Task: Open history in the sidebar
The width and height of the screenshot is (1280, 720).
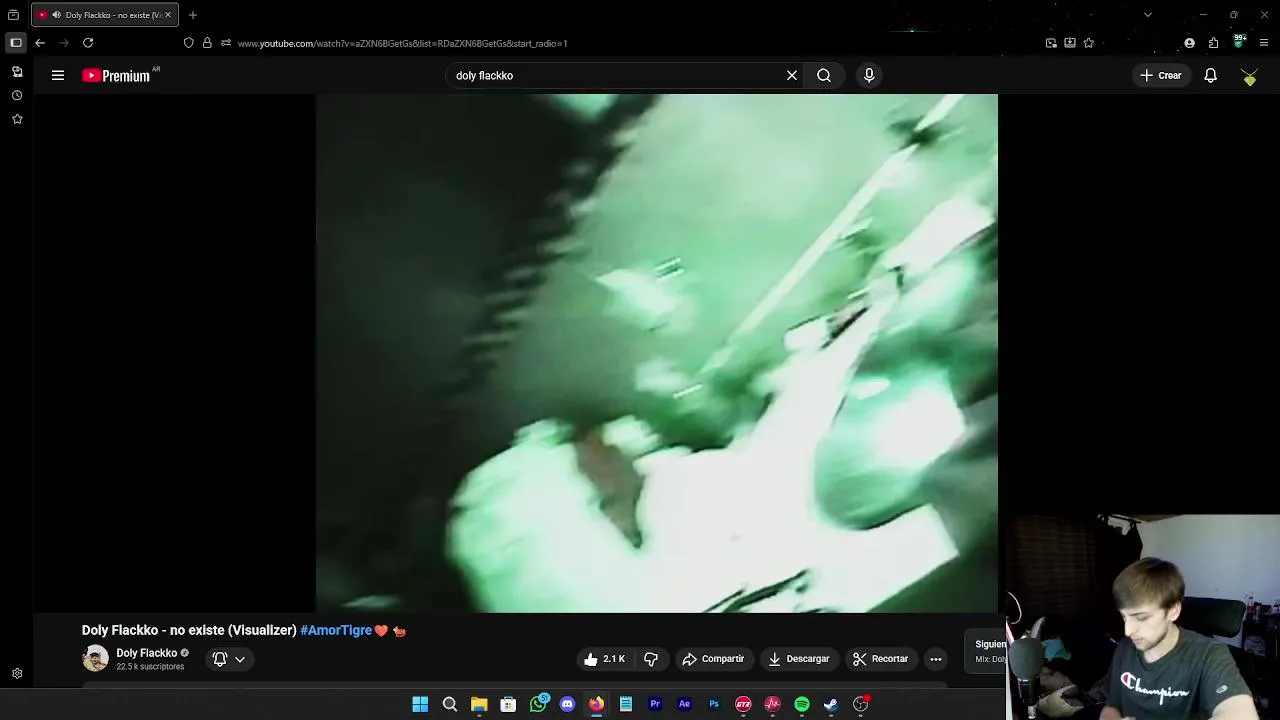Action: pos(17,96)
